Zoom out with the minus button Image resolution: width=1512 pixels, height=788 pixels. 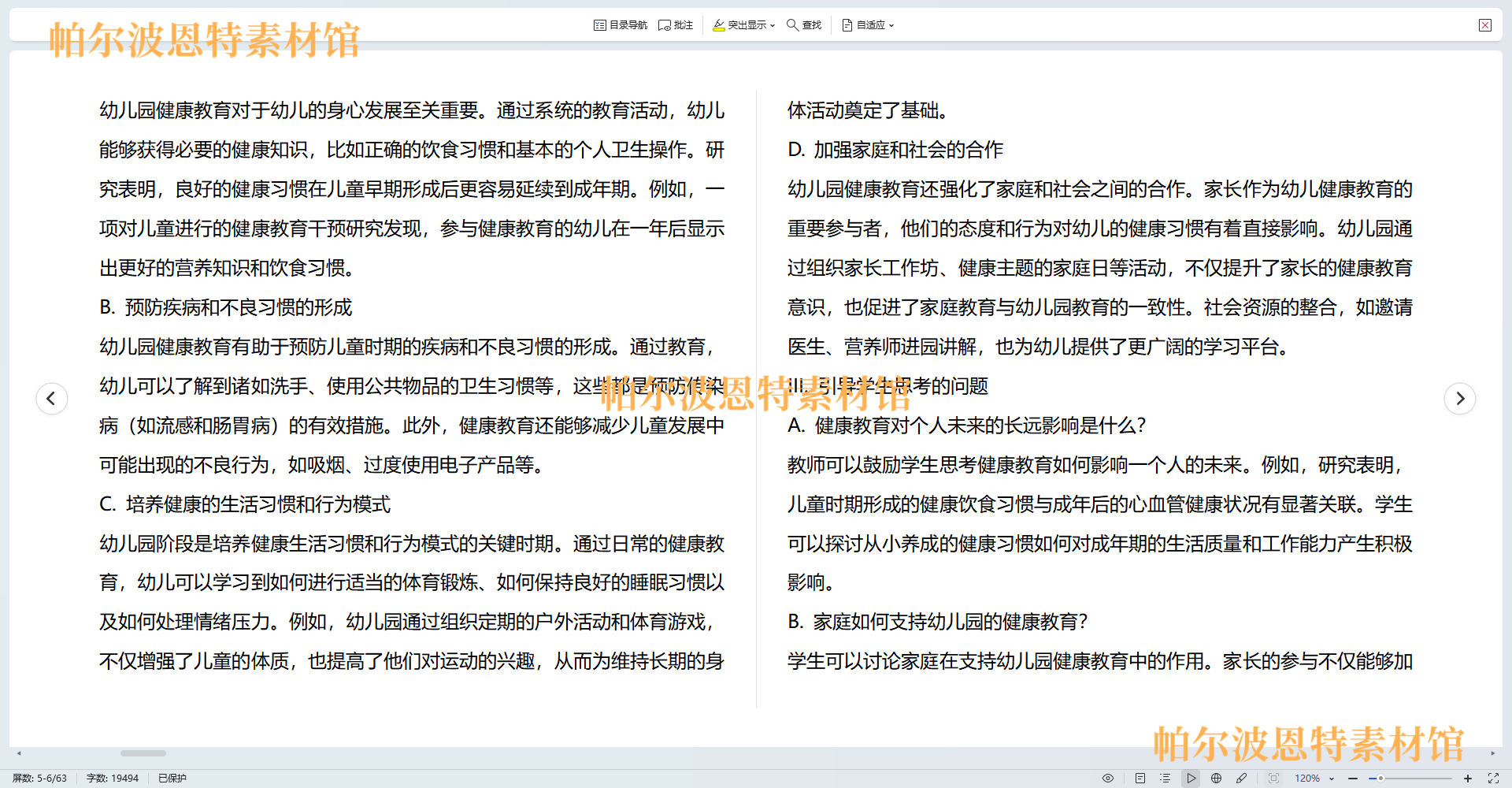coord(1353,779)
